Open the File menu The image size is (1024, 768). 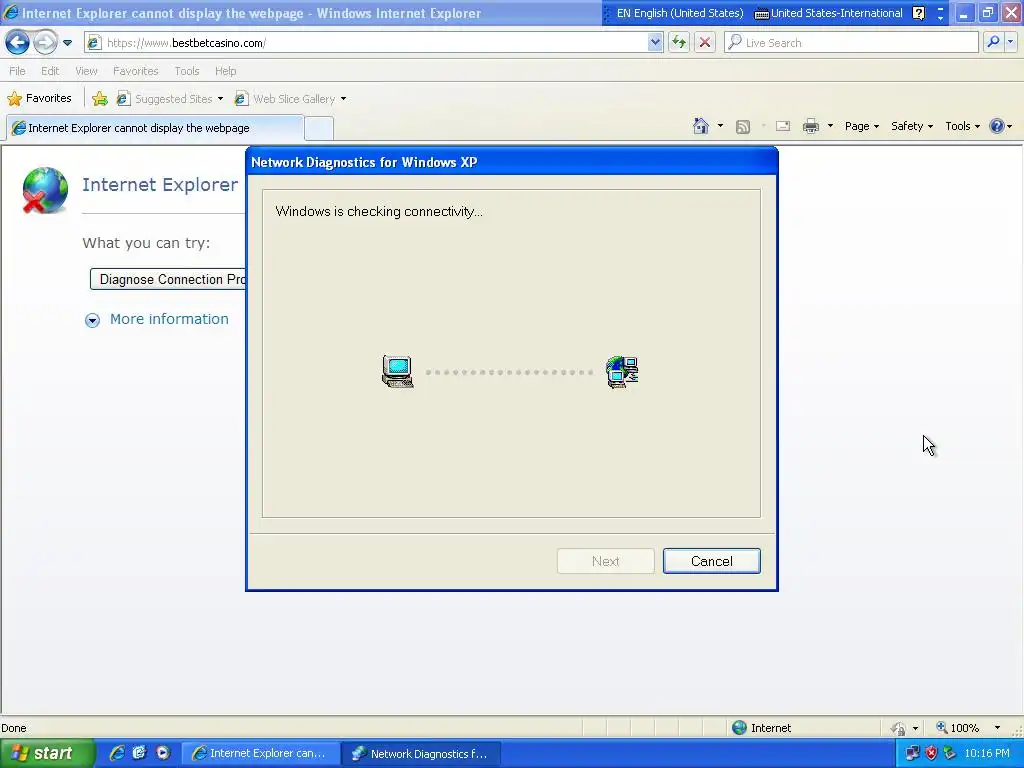coord(18,71)
